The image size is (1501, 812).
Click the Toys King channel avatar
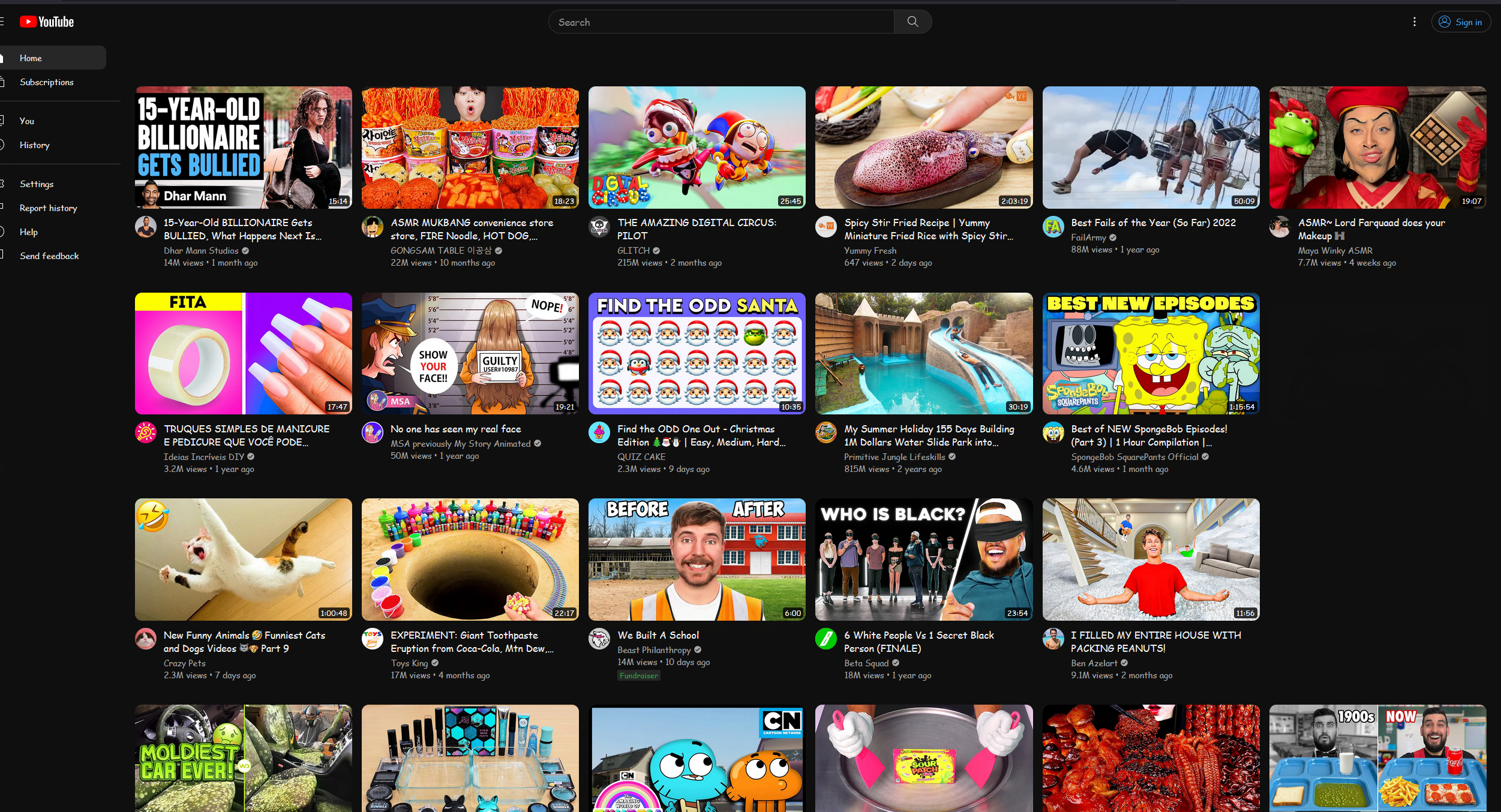click(372, 639)
